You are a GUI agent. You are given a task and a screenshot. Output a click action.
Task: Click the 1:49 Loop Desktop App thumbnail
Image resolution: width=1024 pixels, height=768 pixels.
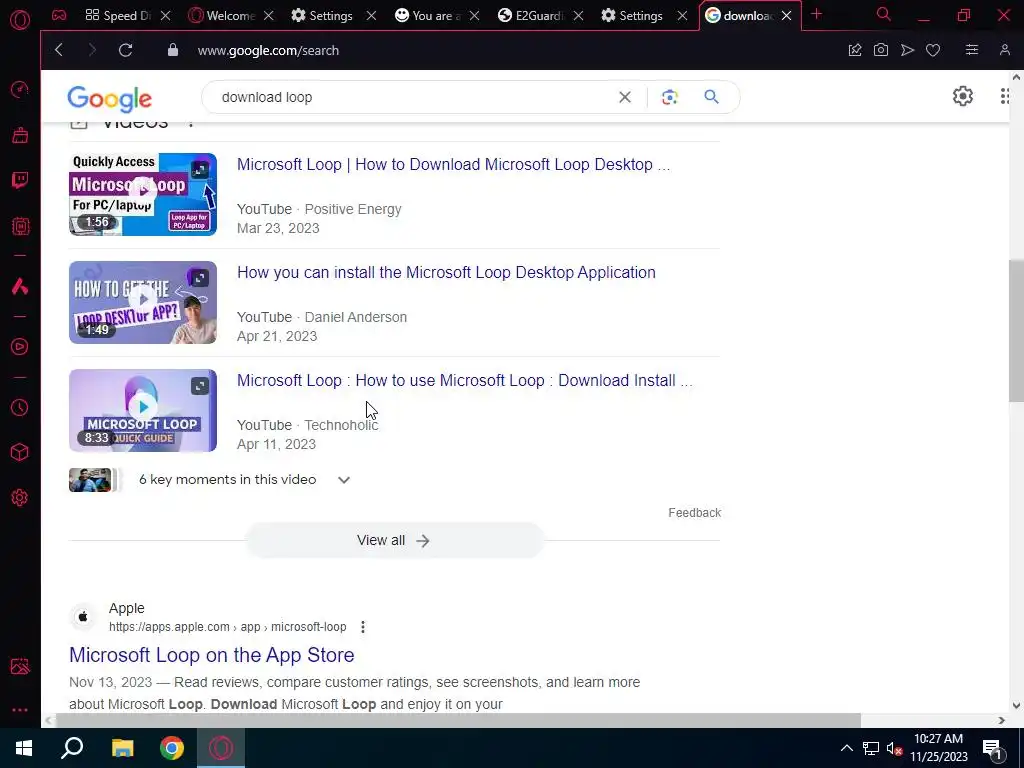pyautogui.click(x=143, y=302)
